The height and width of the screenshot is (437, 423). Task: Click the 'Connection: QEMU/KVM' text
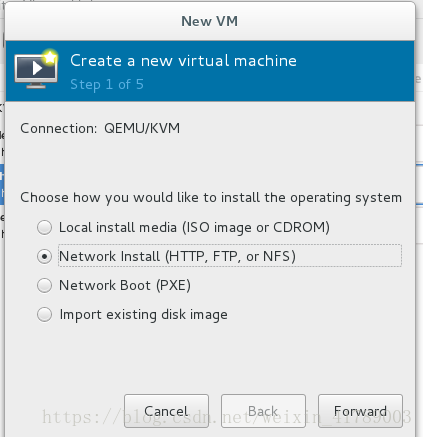(100, 128)
